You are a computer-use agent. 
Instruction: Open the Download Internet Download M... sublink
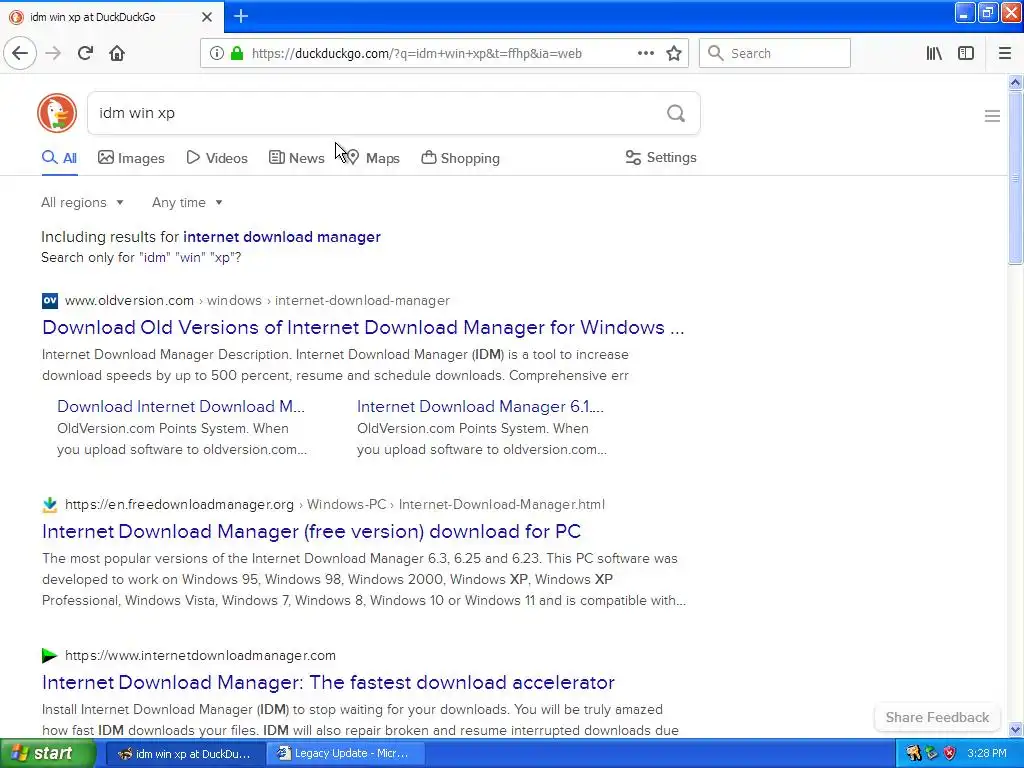click(x=181, y=406)
